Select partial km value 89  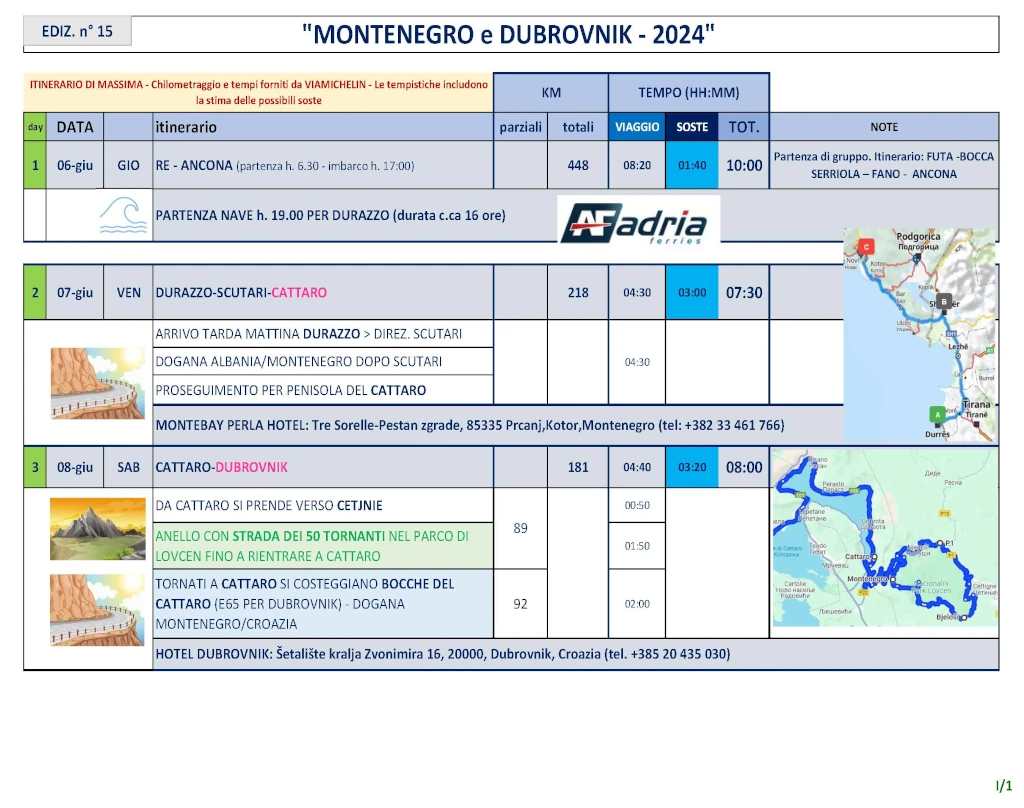point(520,528)
